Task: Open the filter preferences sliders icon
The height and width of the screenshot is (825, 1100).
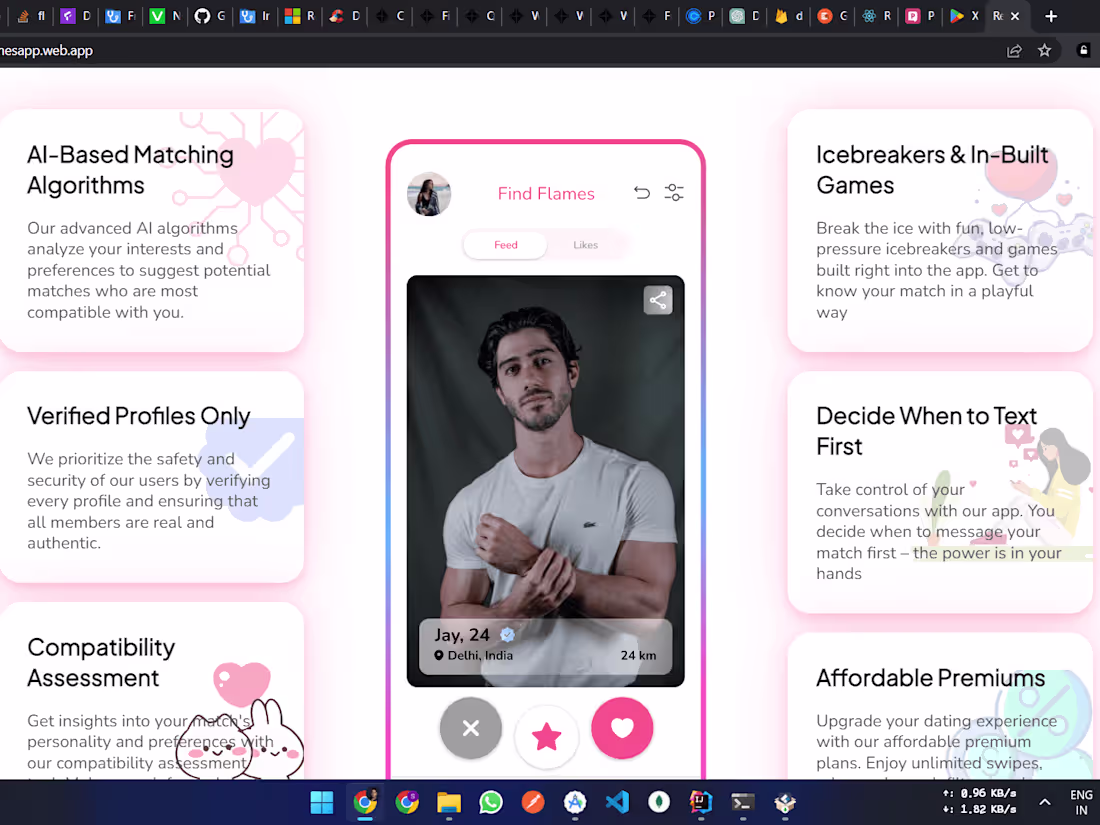Action: pos(673,193)
